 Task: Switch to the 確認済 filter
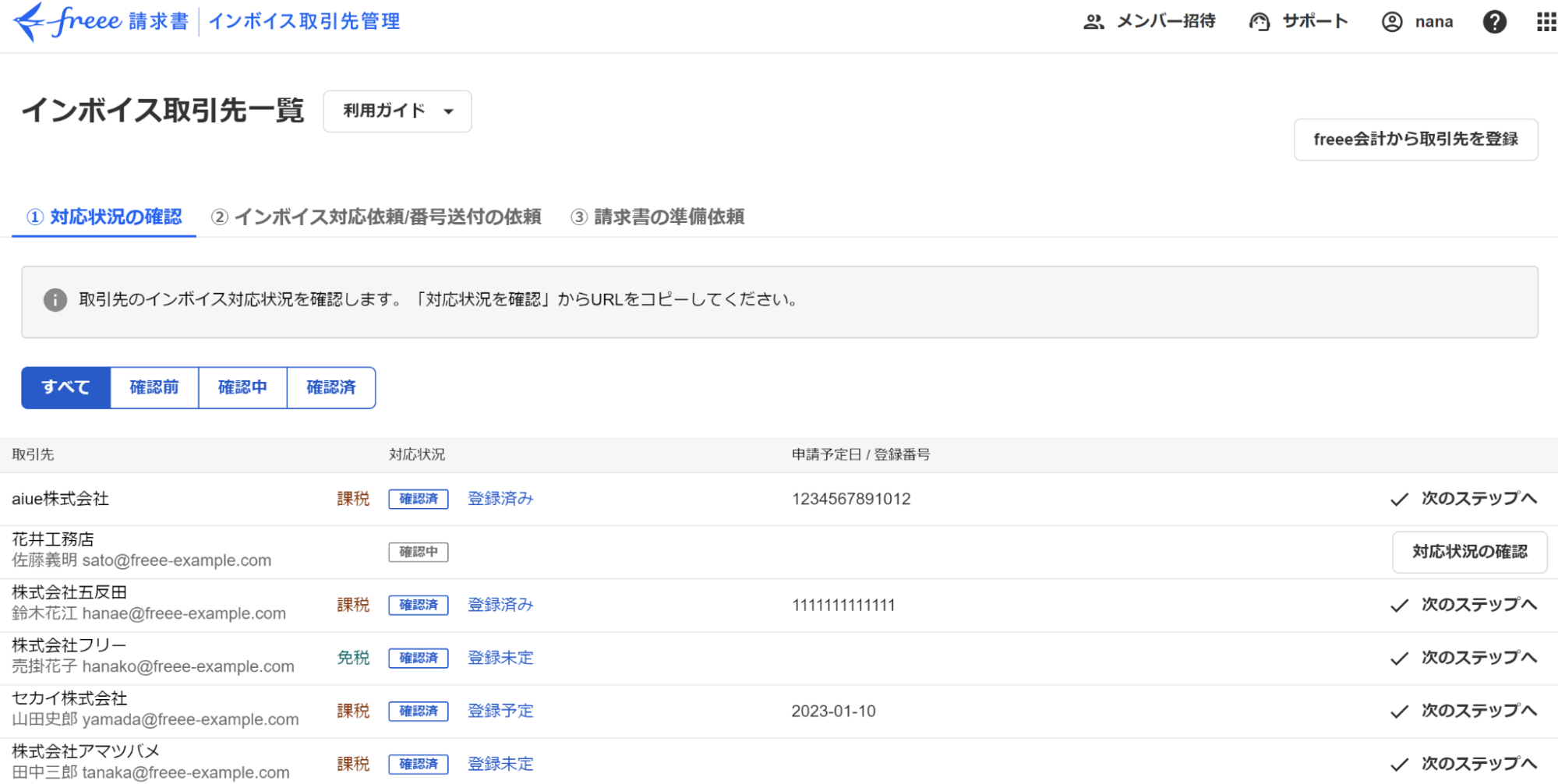tap(331, 387)
